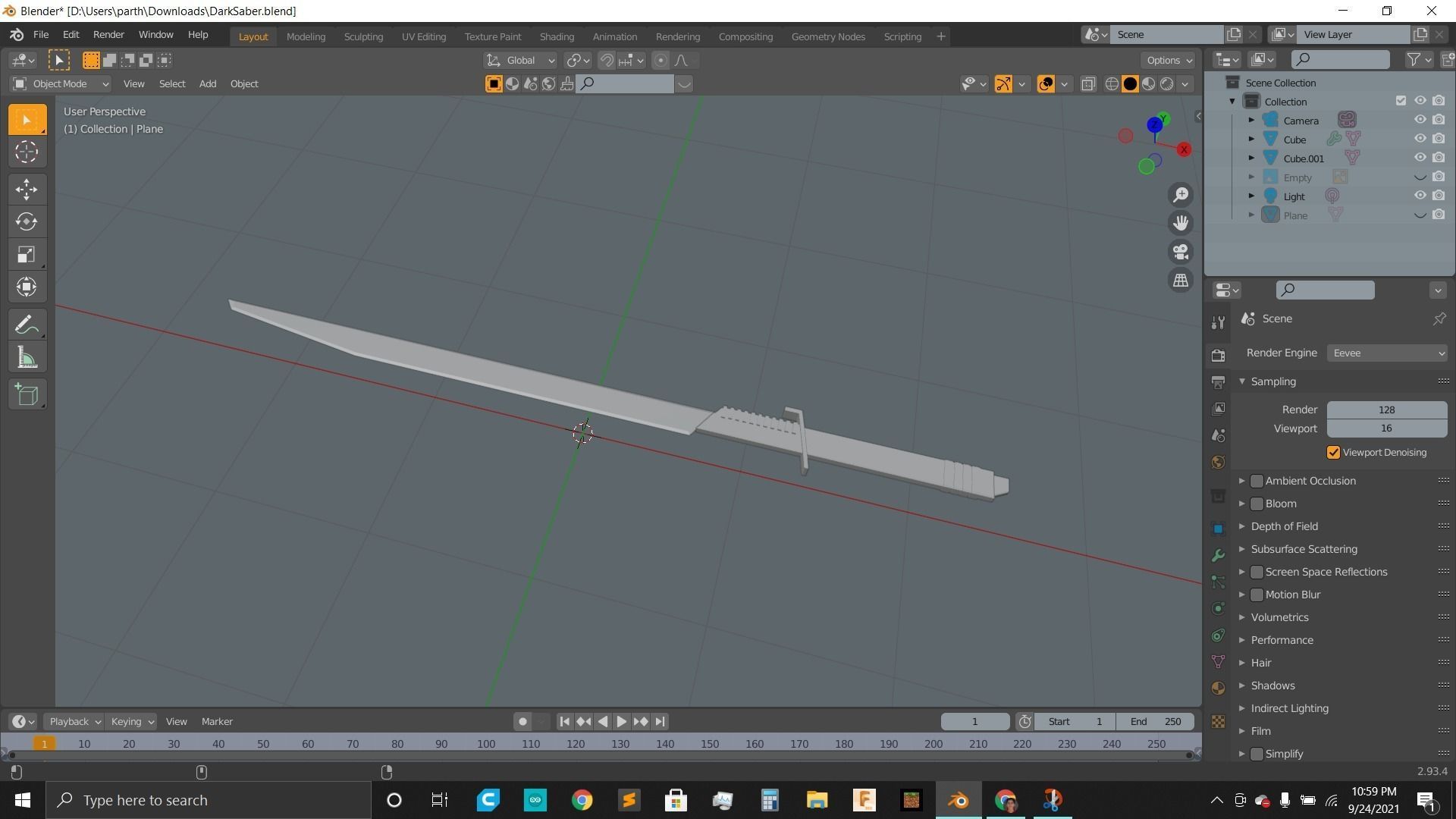Pin the Scene properties panel
Viewport: 1456px width, 819px height.
(x=1439, y=319)
